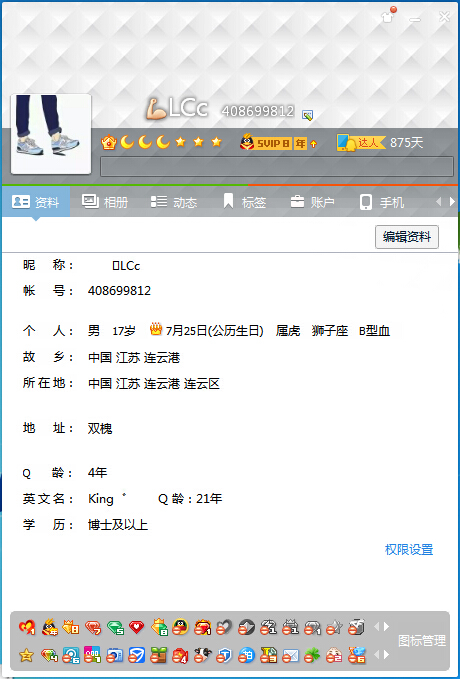Click the shoes profile avatar picture

[51, 134]
